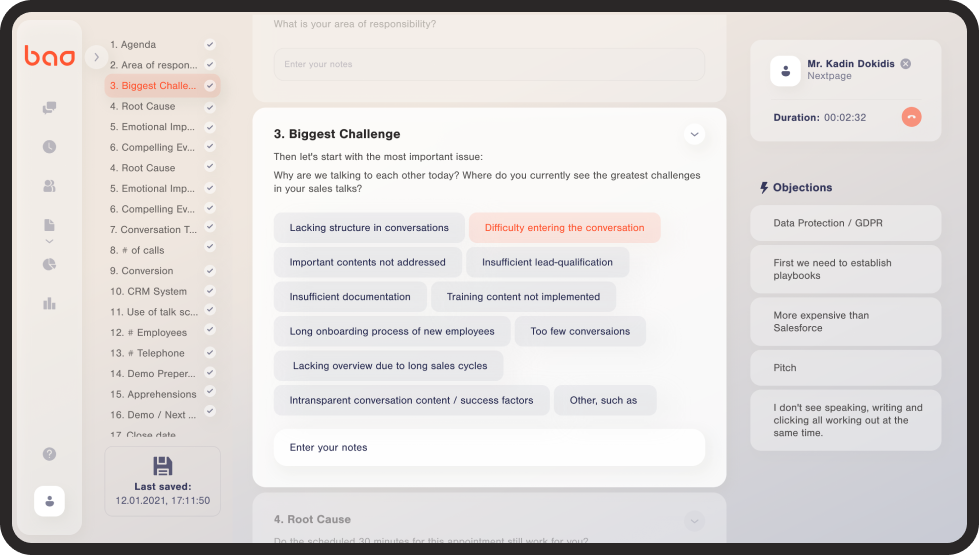The height and width of the screenshot is (555, 979).
Task: Open the help question mark icon
Action: click(49, 454)
